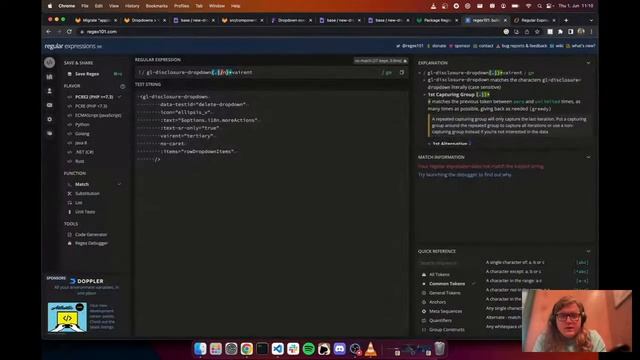Open regex flags dropdown next to expression
640x360 pixels.
(x=387, y=72)
